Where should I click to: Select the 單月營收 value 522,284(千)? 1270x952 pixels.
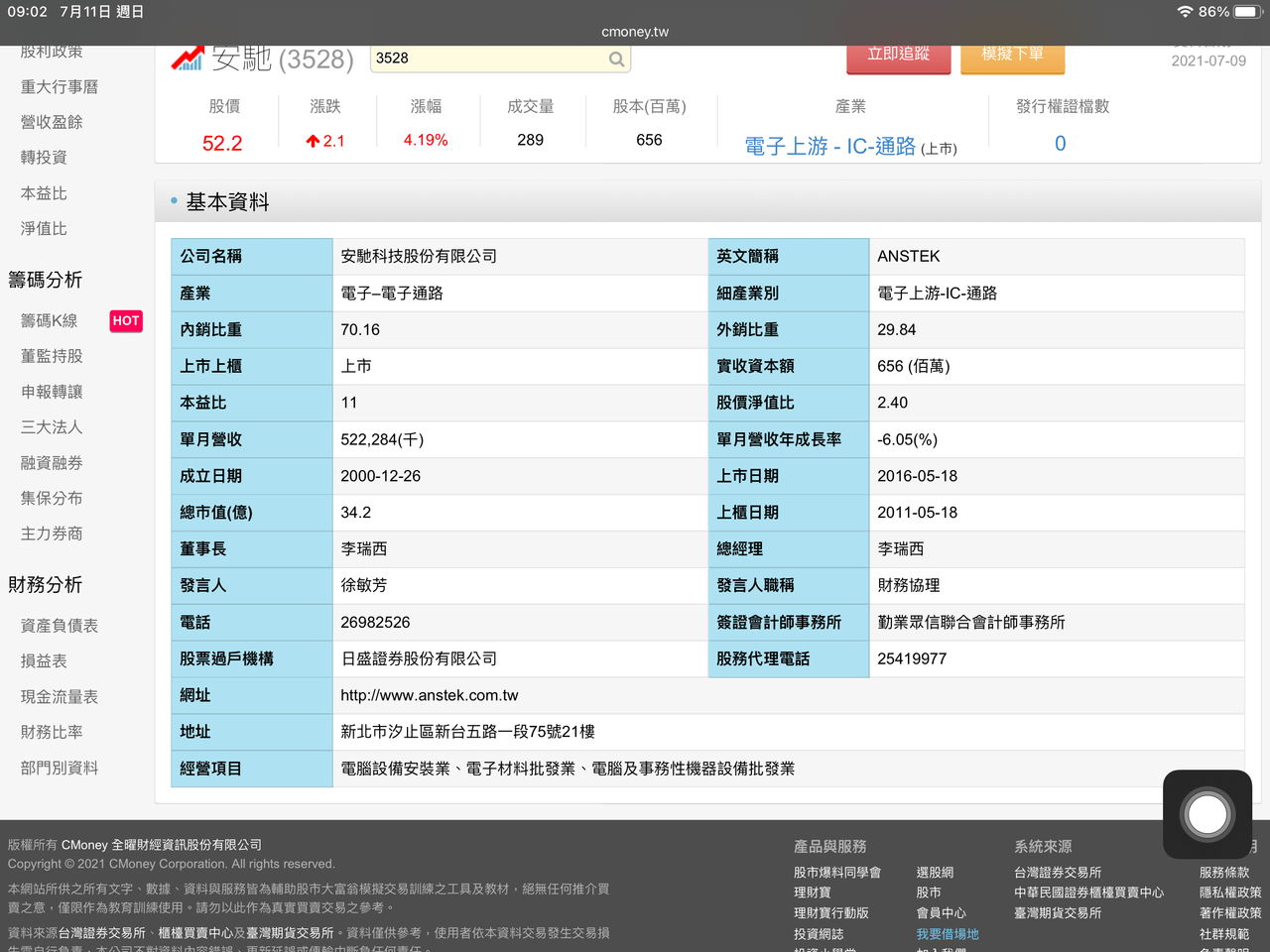coord(382,439)
